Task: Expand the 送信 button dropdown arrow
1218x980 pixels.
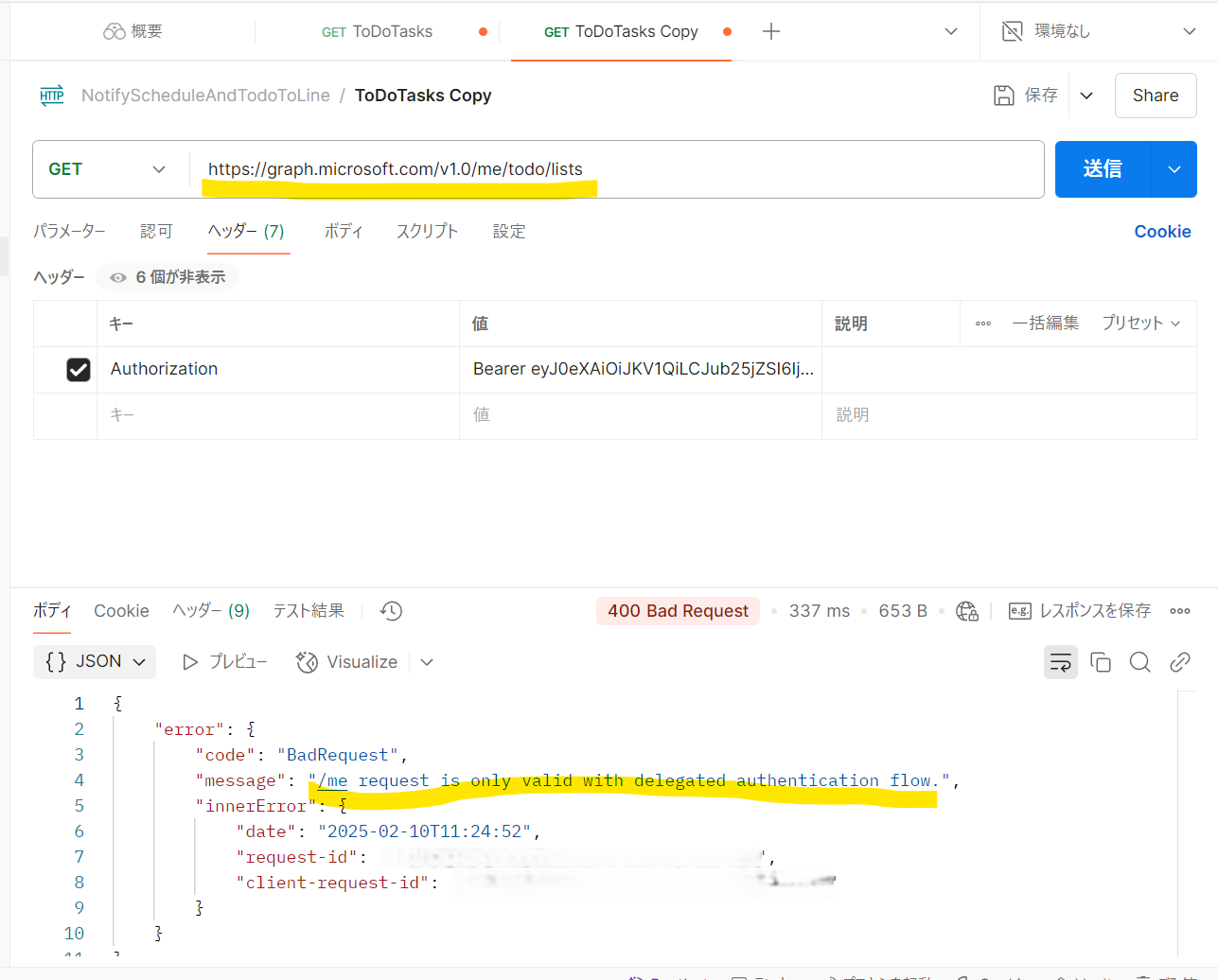Action: pos(1174,168)
